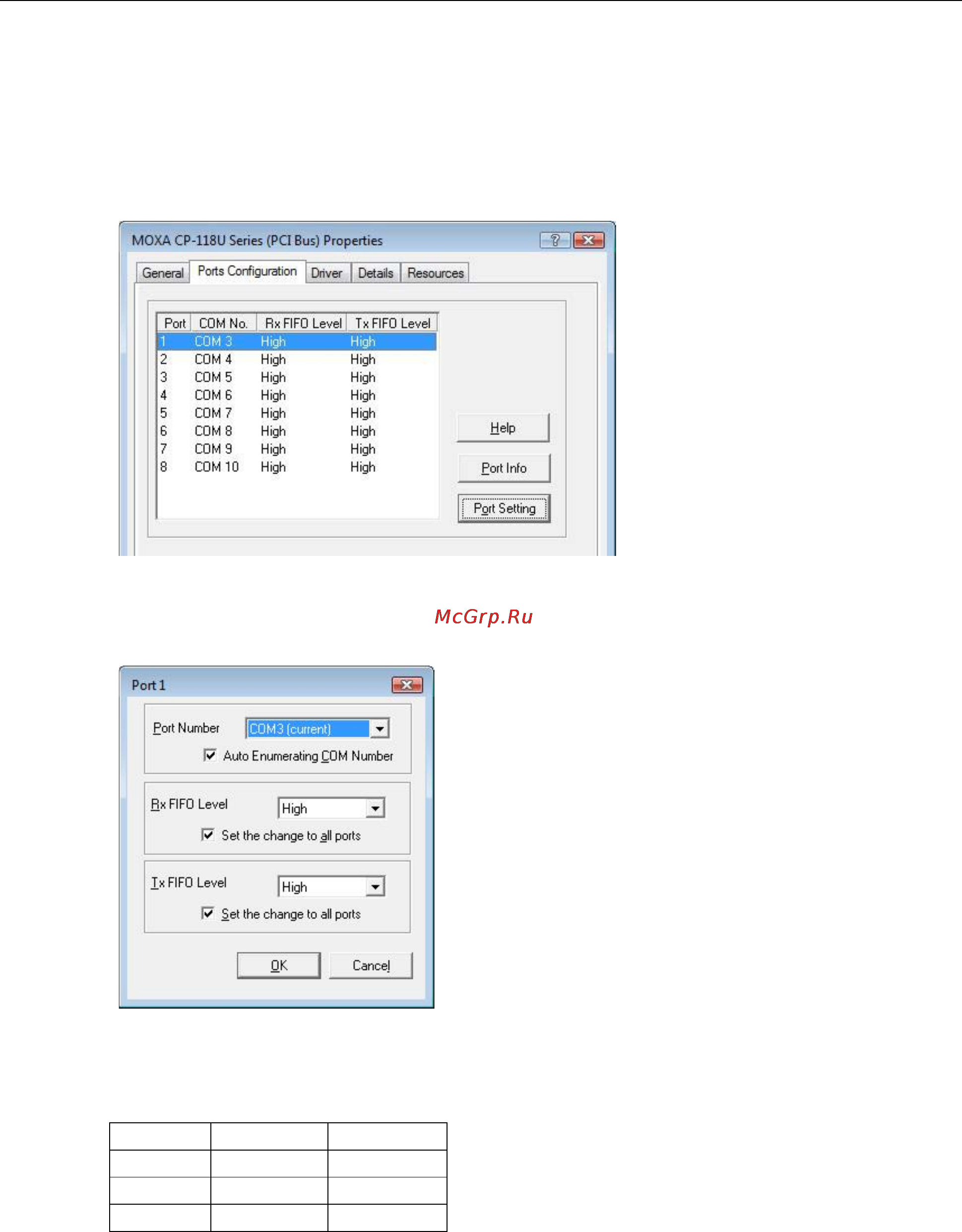Confirm Port 1 dialog with OK
The width and height of the screenshot is (962, 1232).
pyautogui.click(x=278, y=966)
